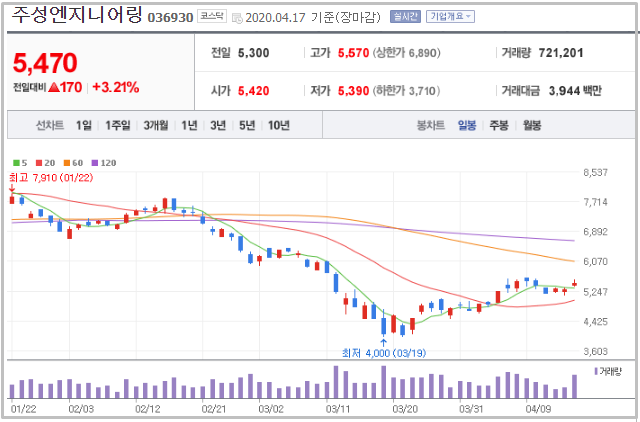Open the 기업개요 dropdown
This screenshot has height=422, width=640.
[x=450, y=17]
